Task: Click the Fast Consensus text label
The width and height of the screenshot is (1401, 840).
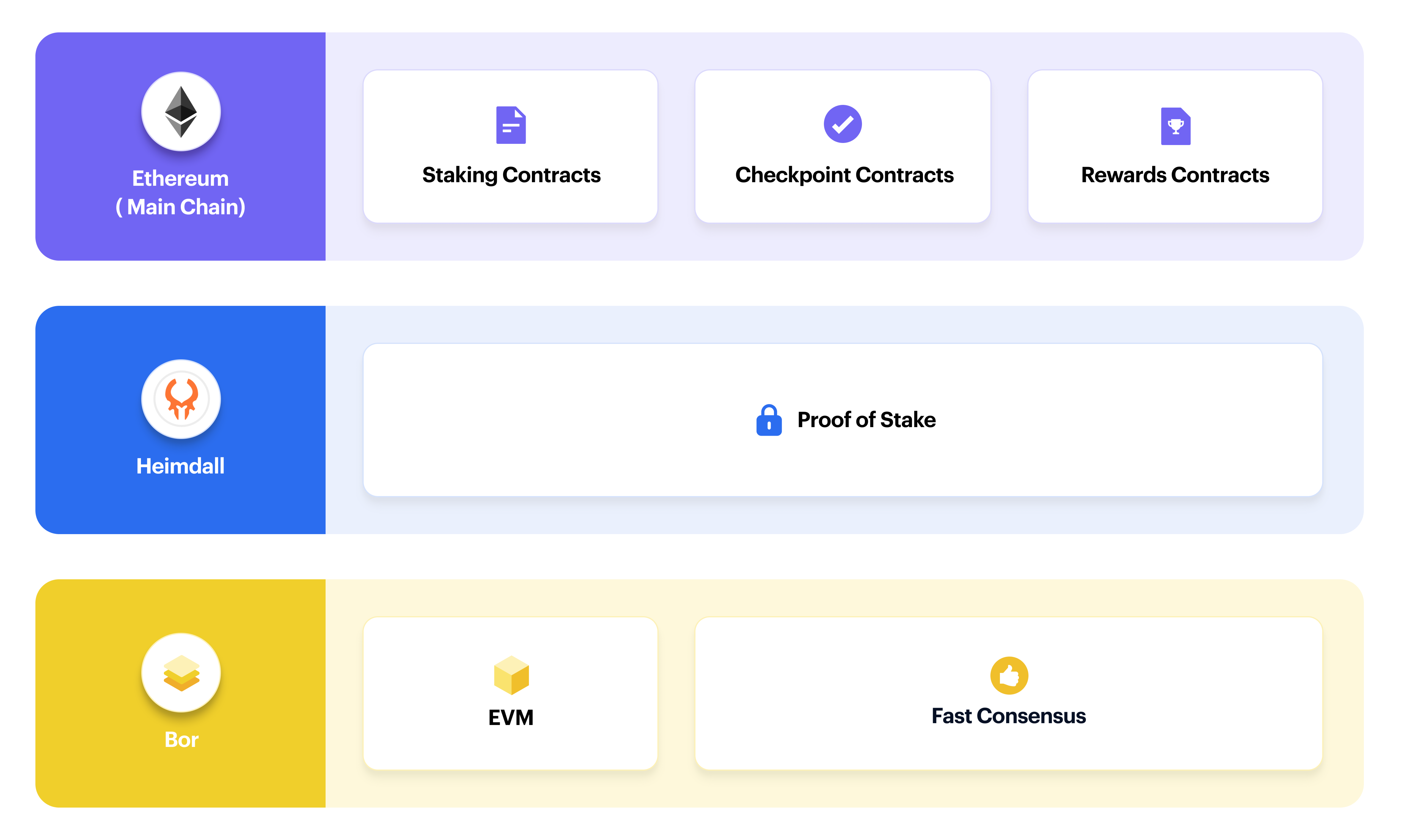Action: point(1009,716)
